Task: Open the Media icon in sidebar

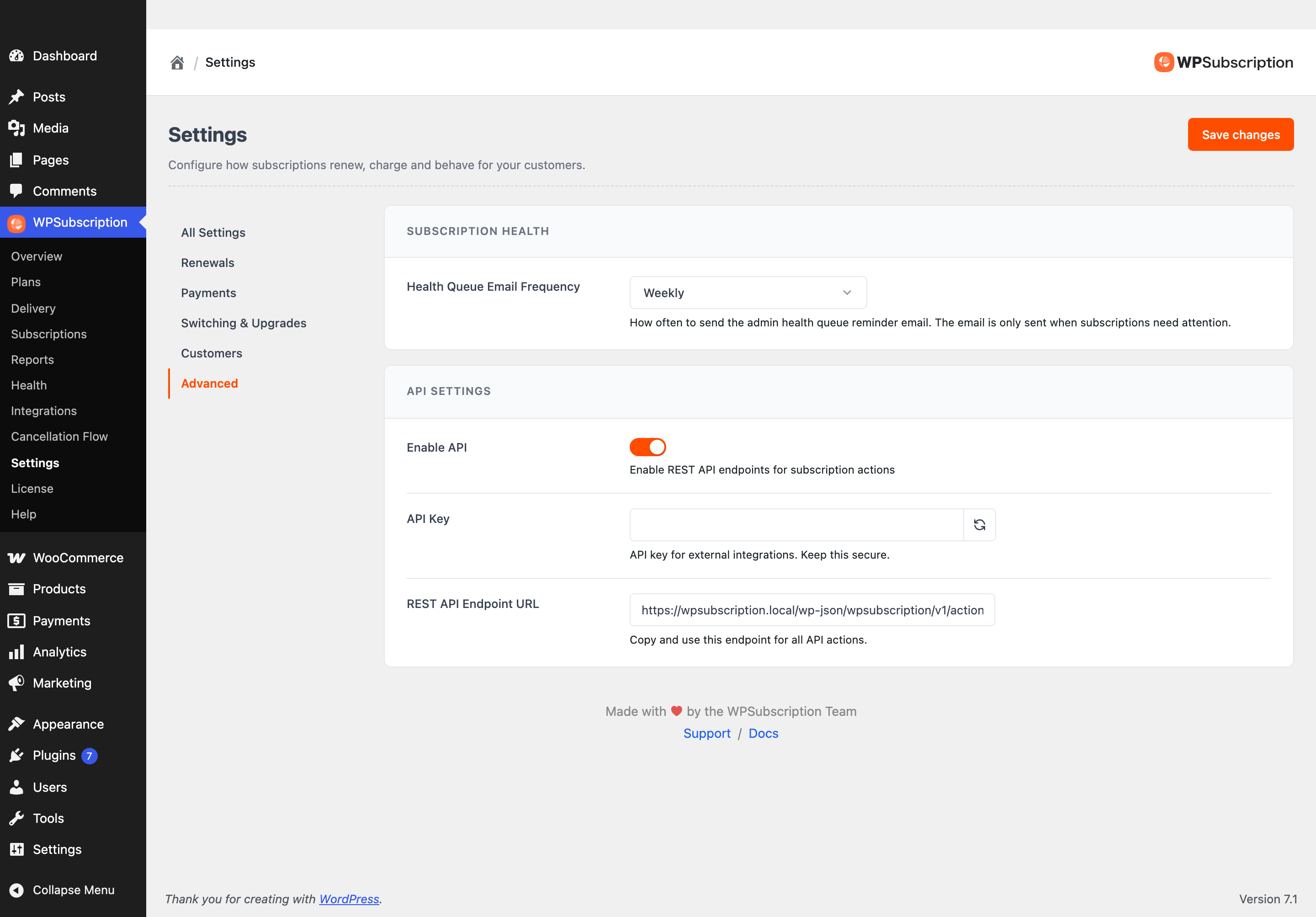Action: (16, 128)
